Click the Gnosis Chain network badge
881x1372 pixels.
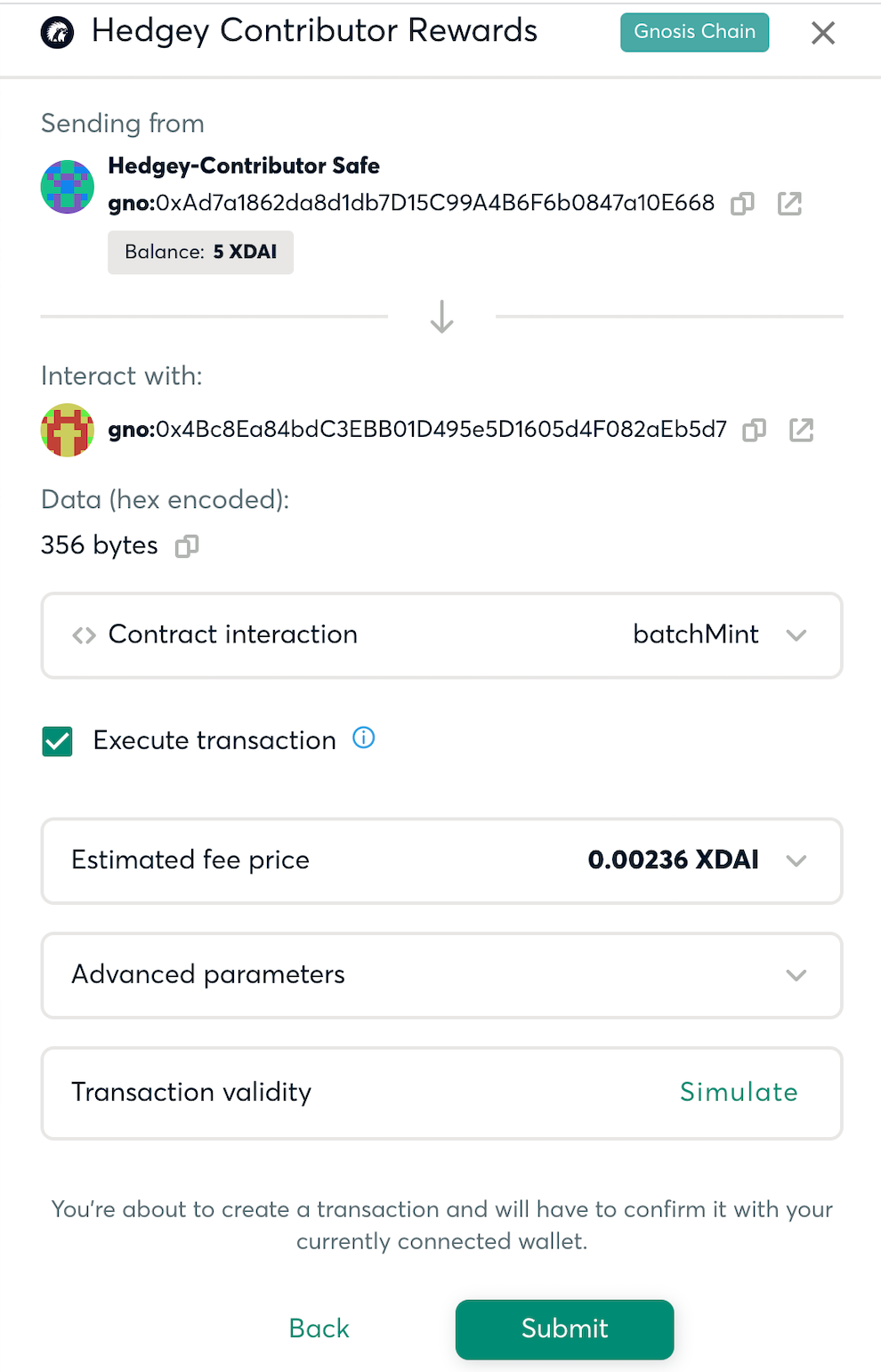694,32
